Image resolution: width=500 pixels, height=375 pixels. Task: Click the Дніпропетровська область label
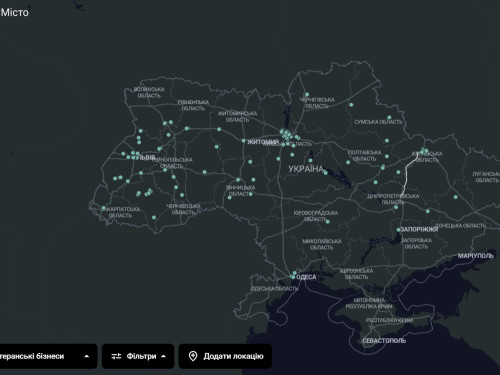(393, 199)
